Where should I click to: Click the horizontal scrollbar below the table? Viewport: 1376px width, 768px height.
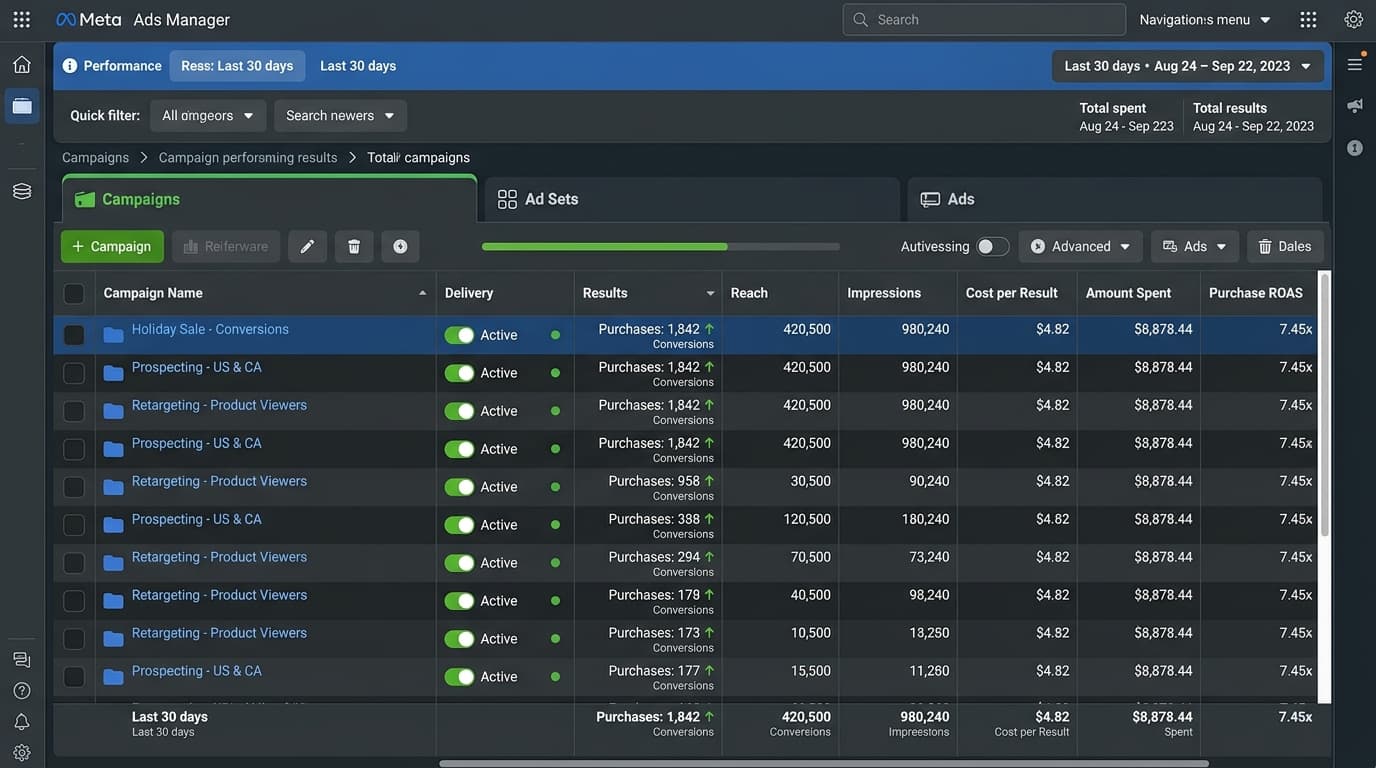(x=824, y=764)
